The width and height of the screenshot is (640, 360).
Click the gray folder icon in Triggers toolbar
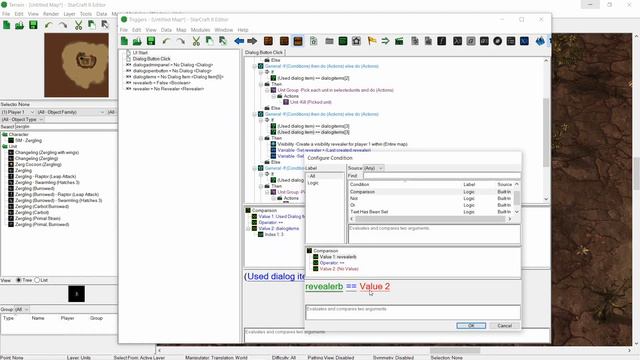329,41
